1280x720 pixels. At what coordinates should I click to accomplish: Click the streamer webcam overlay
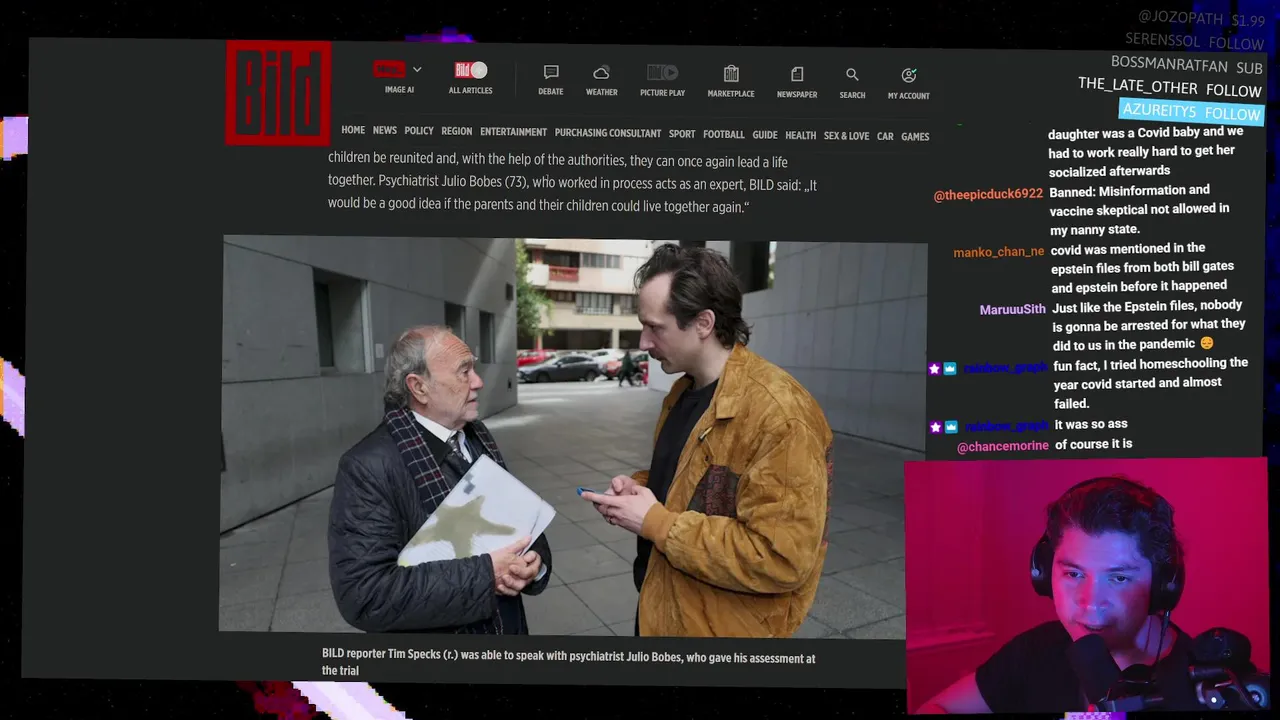point(1086,586)
